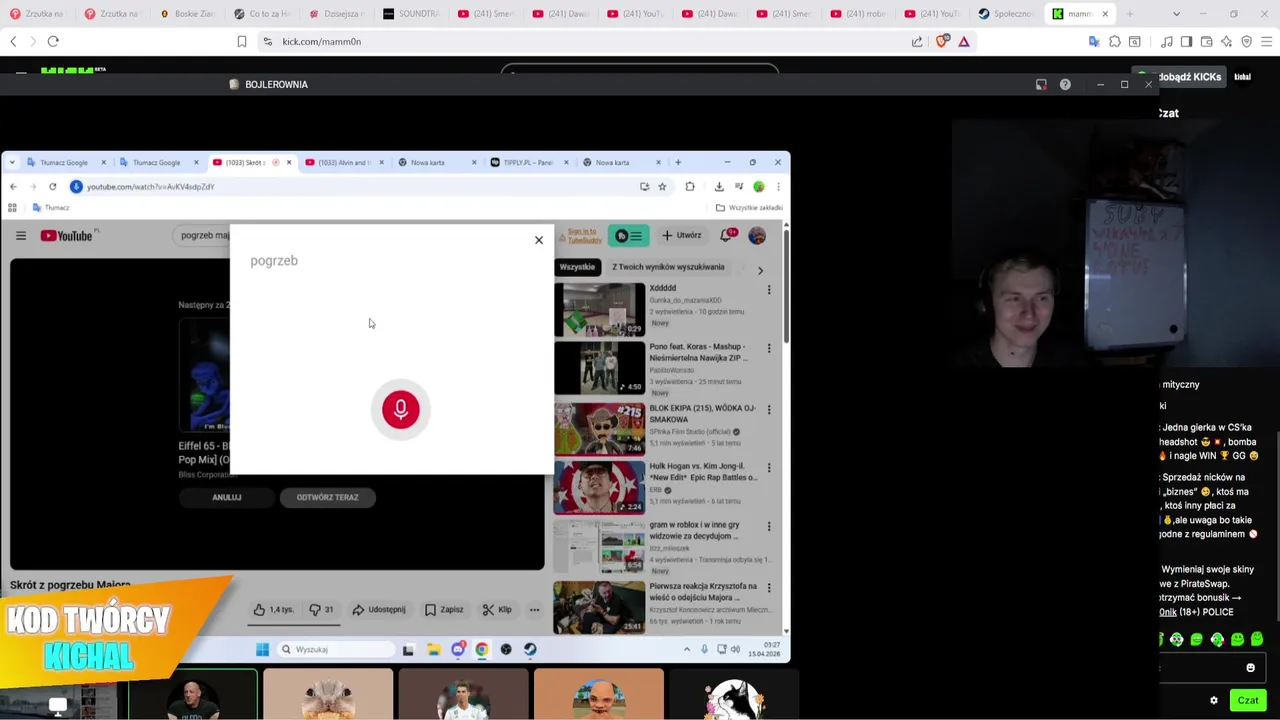
Task: Open the YouTube account avatar menu
Action: coord(757,235)
